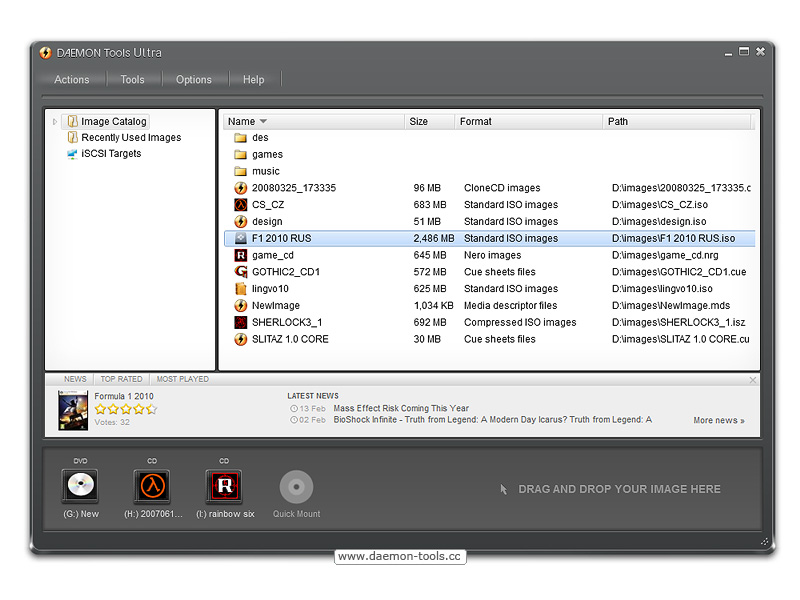Switch to the TOP RATED tab
Image resolution: width=800 pixels, height=600 pixels.
(x=121, y=379)
